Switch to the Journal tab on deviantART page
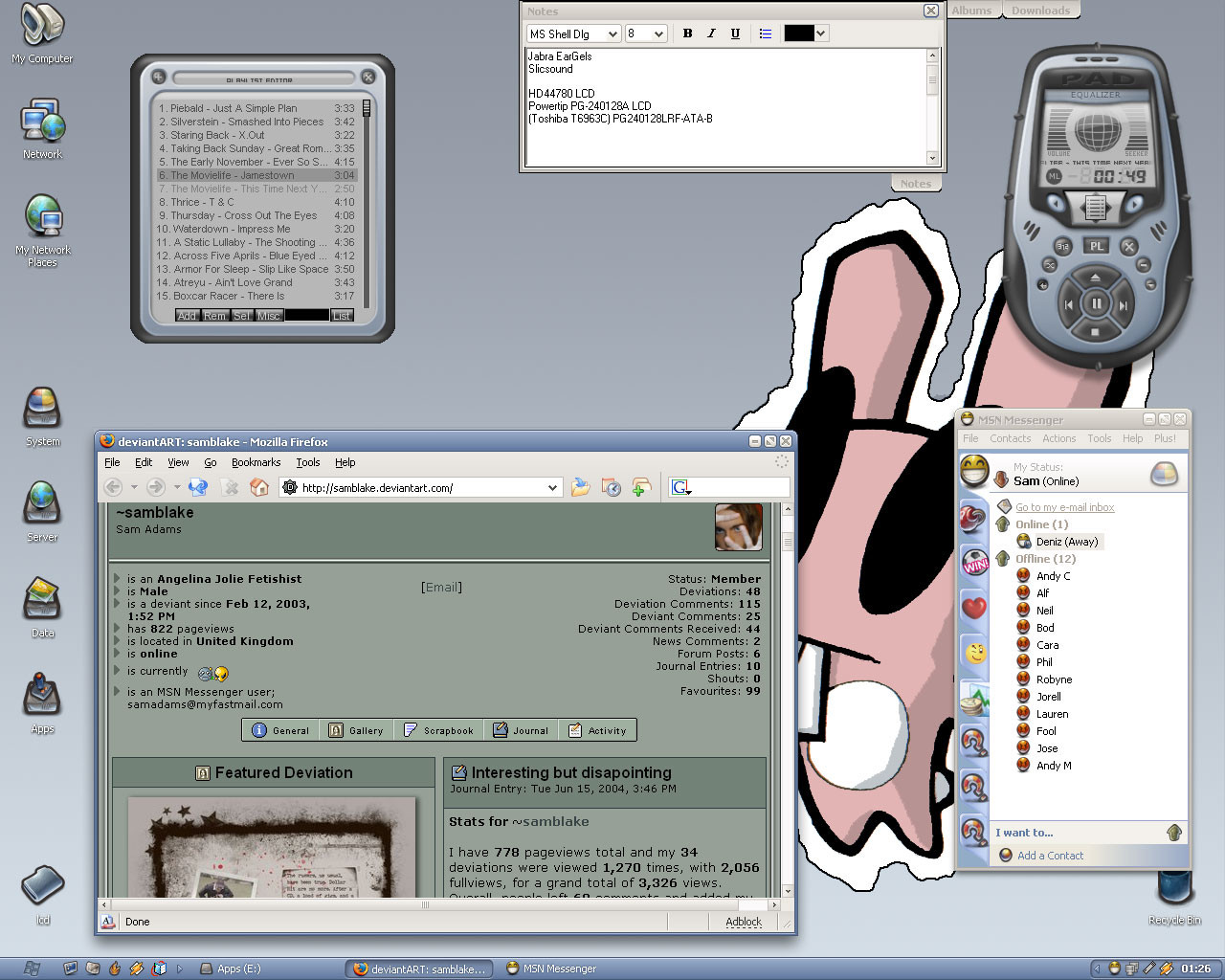Screen dimensions: 1225x980 [x=522, y=730]
